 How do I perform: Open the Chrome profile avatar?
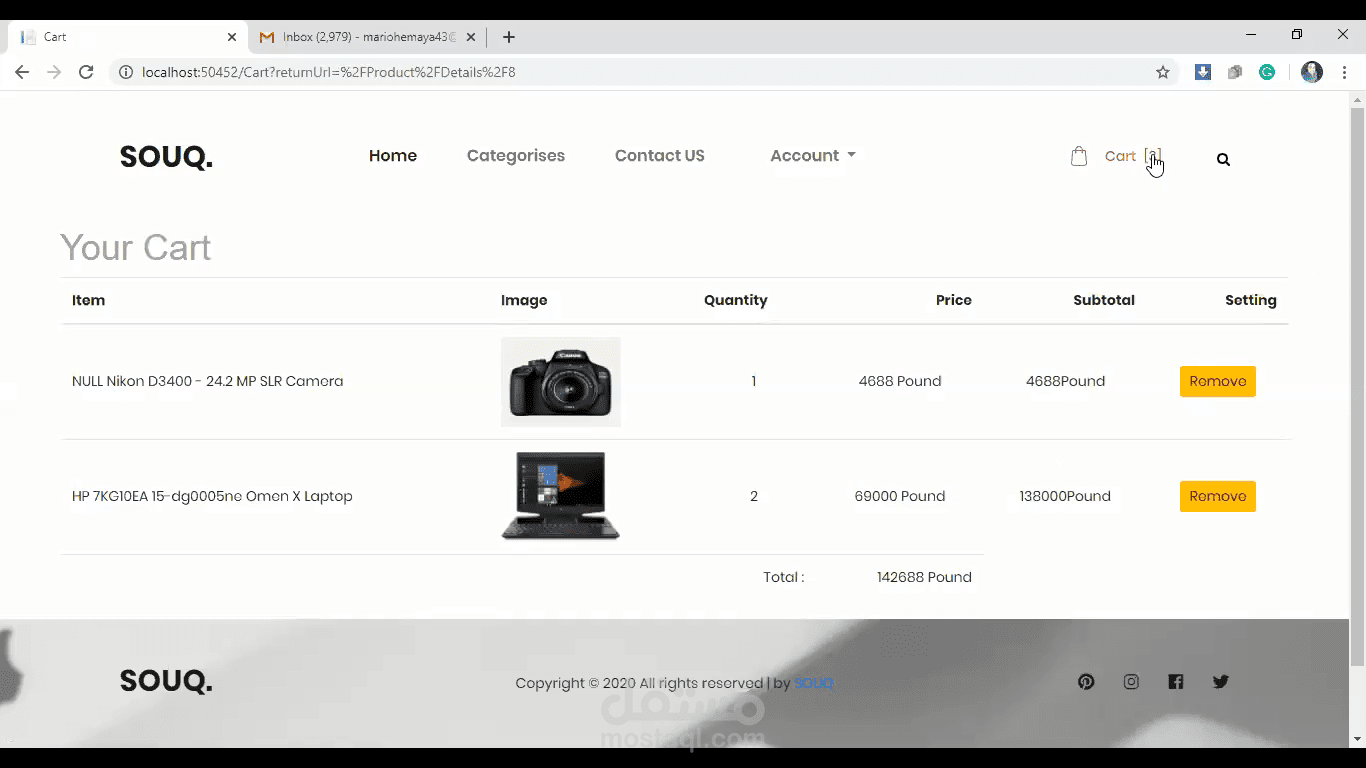coord(1312,72)
